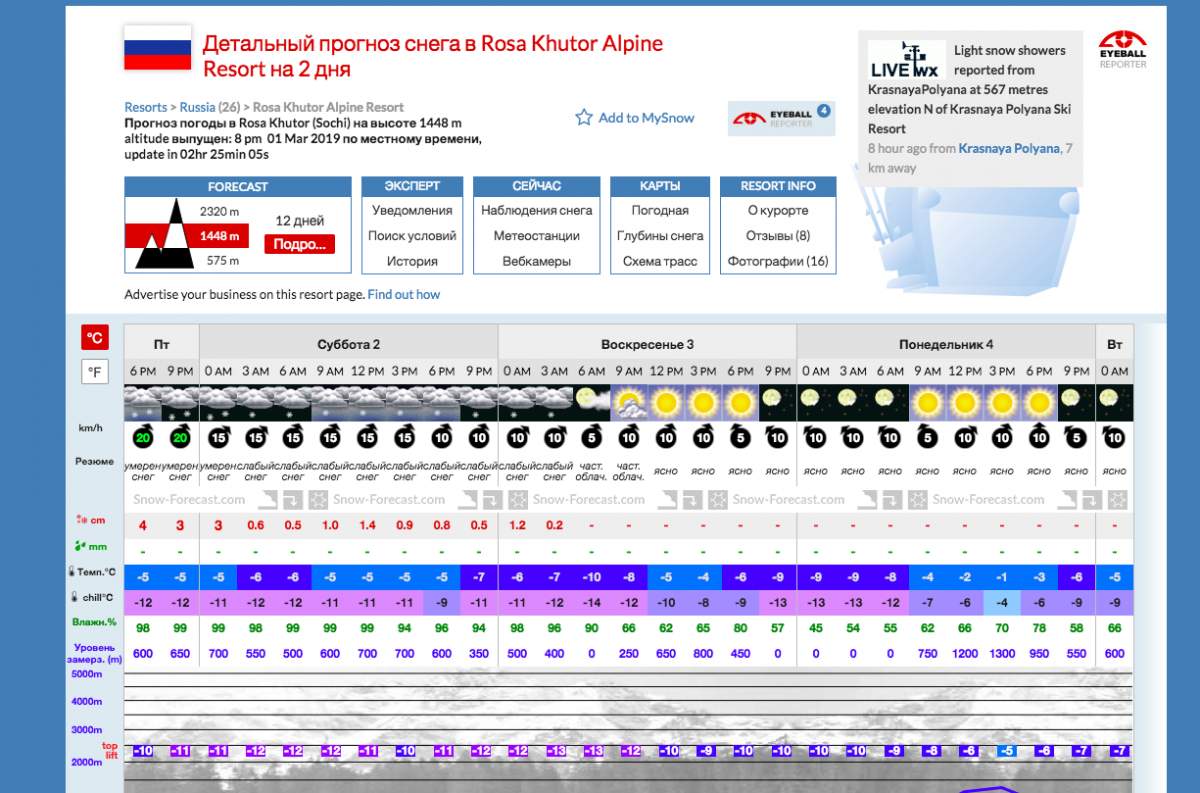1200x793 pixels.
Task: Select the 1448 m elevation forecast
Action: click(x=219, y=236)
